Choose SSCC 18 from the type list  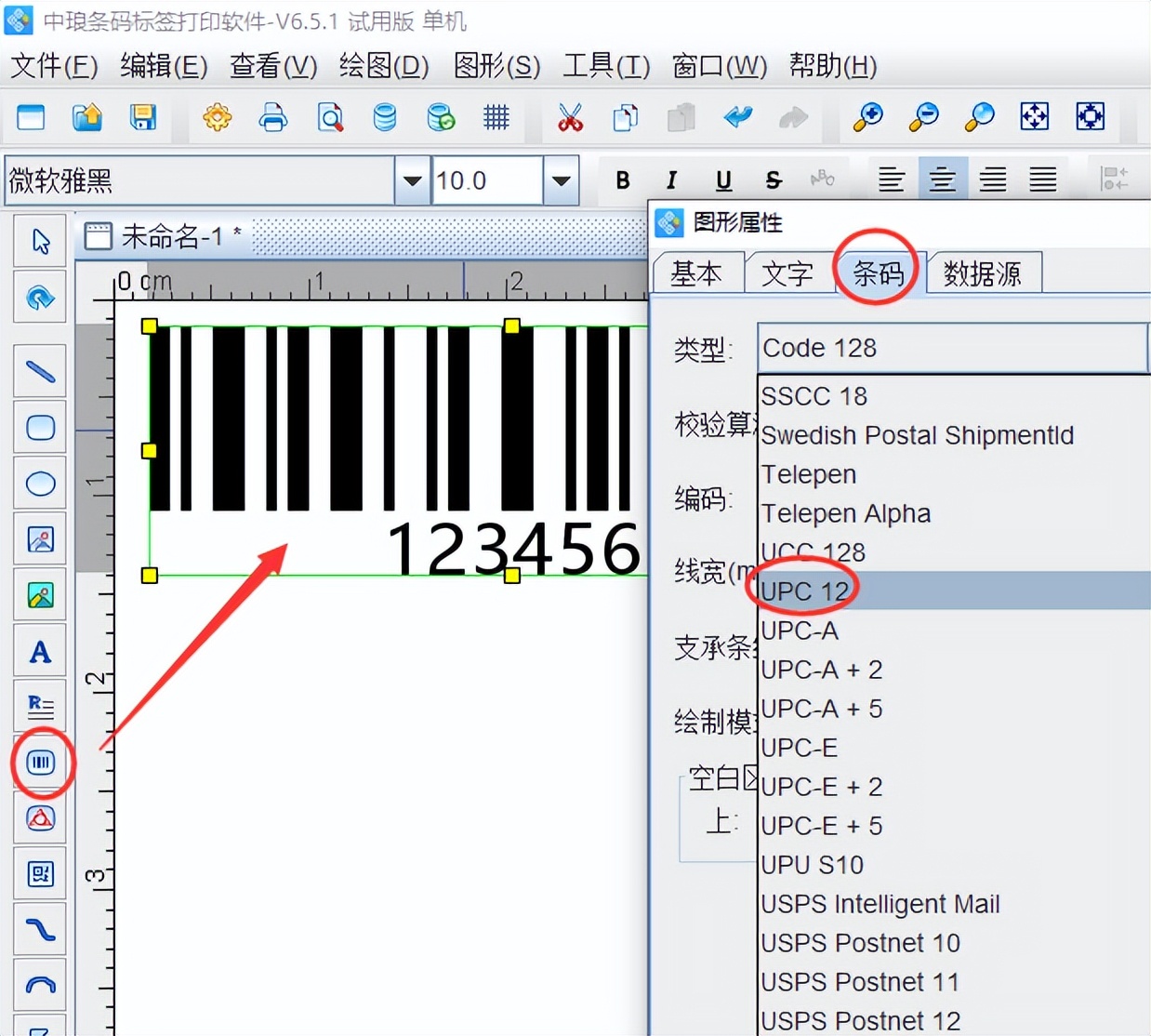point(955,396)
